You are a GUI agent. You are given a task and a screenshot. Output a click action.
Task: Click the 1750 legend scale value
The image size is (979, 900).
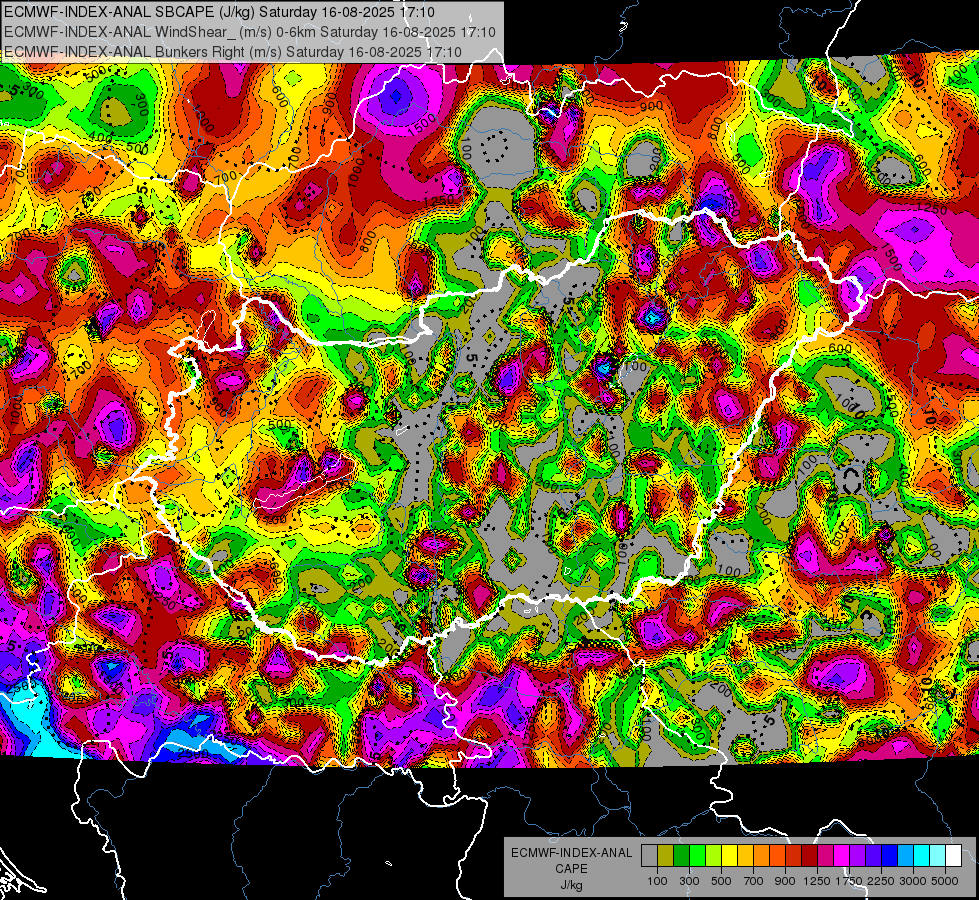(849, 881)
